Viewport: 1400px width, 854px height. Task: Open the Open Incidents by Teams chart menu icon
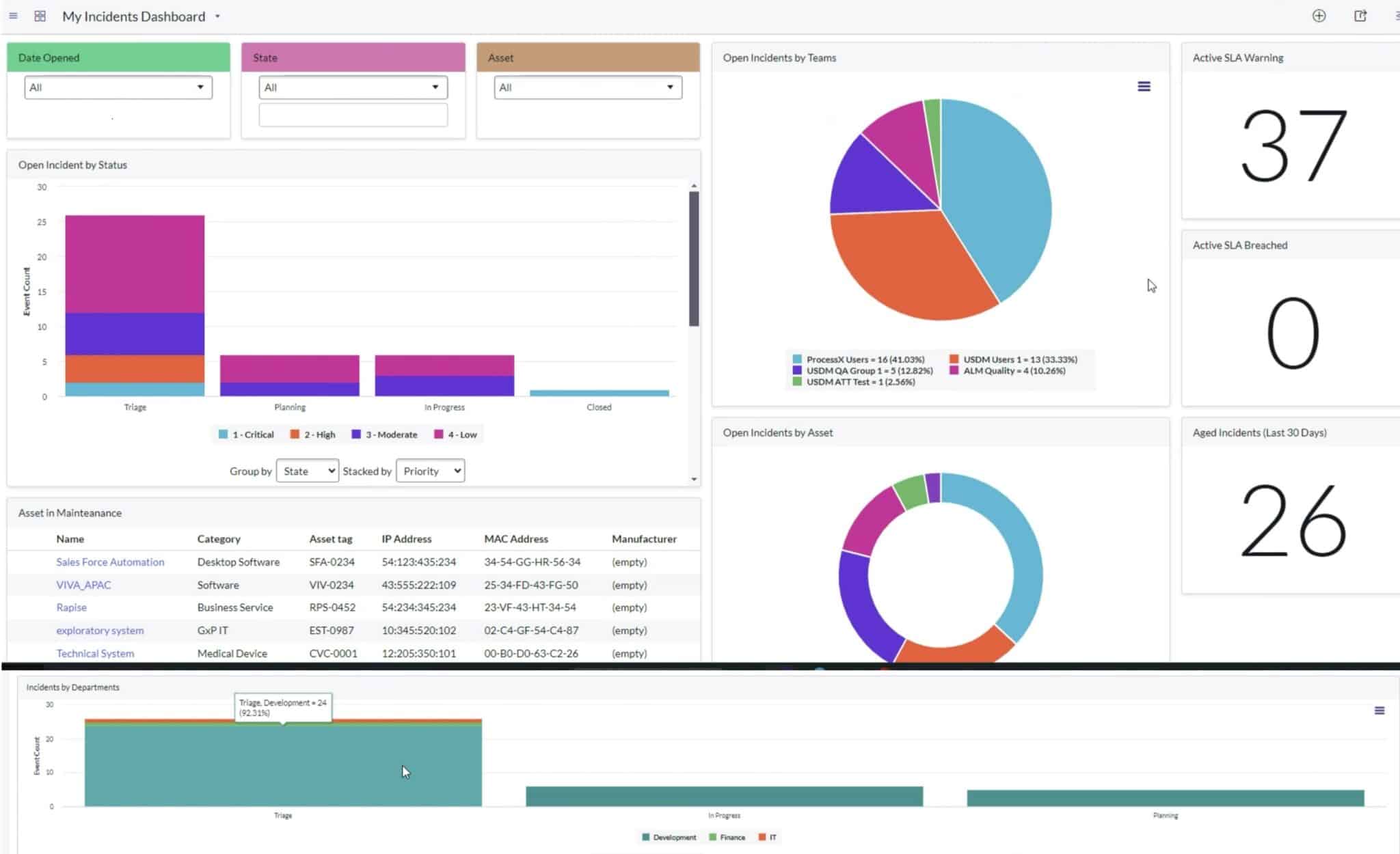point(1144,86)
